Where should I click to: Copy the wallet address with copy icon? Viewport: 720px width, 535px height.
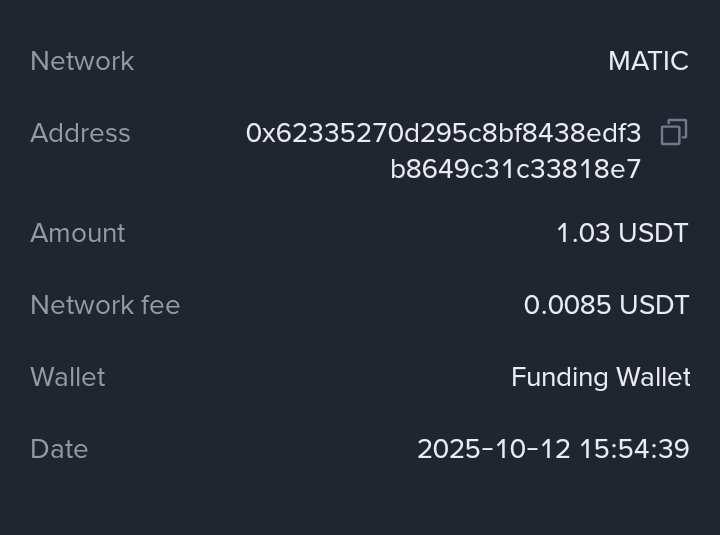tap(674, 132)
